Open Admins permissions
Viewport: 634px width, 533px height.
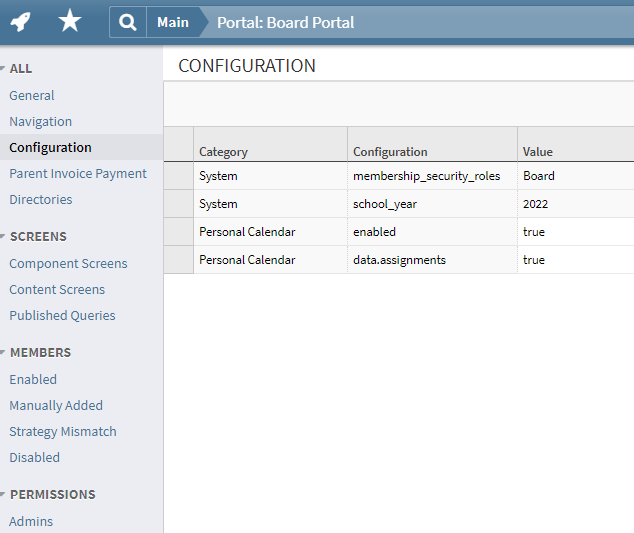pyautogui.click(x=31, y=521)
